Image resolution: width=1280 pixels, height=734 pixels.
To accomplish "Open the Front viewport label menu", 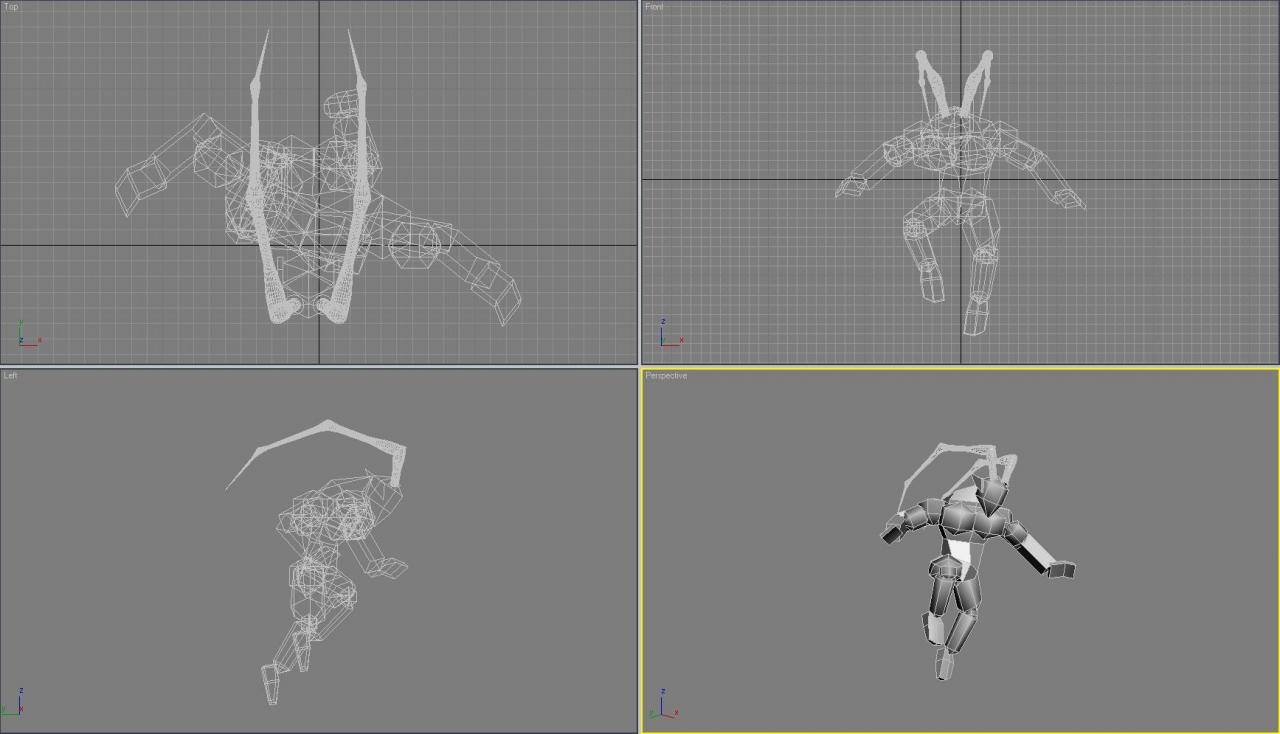I will 654,7.
